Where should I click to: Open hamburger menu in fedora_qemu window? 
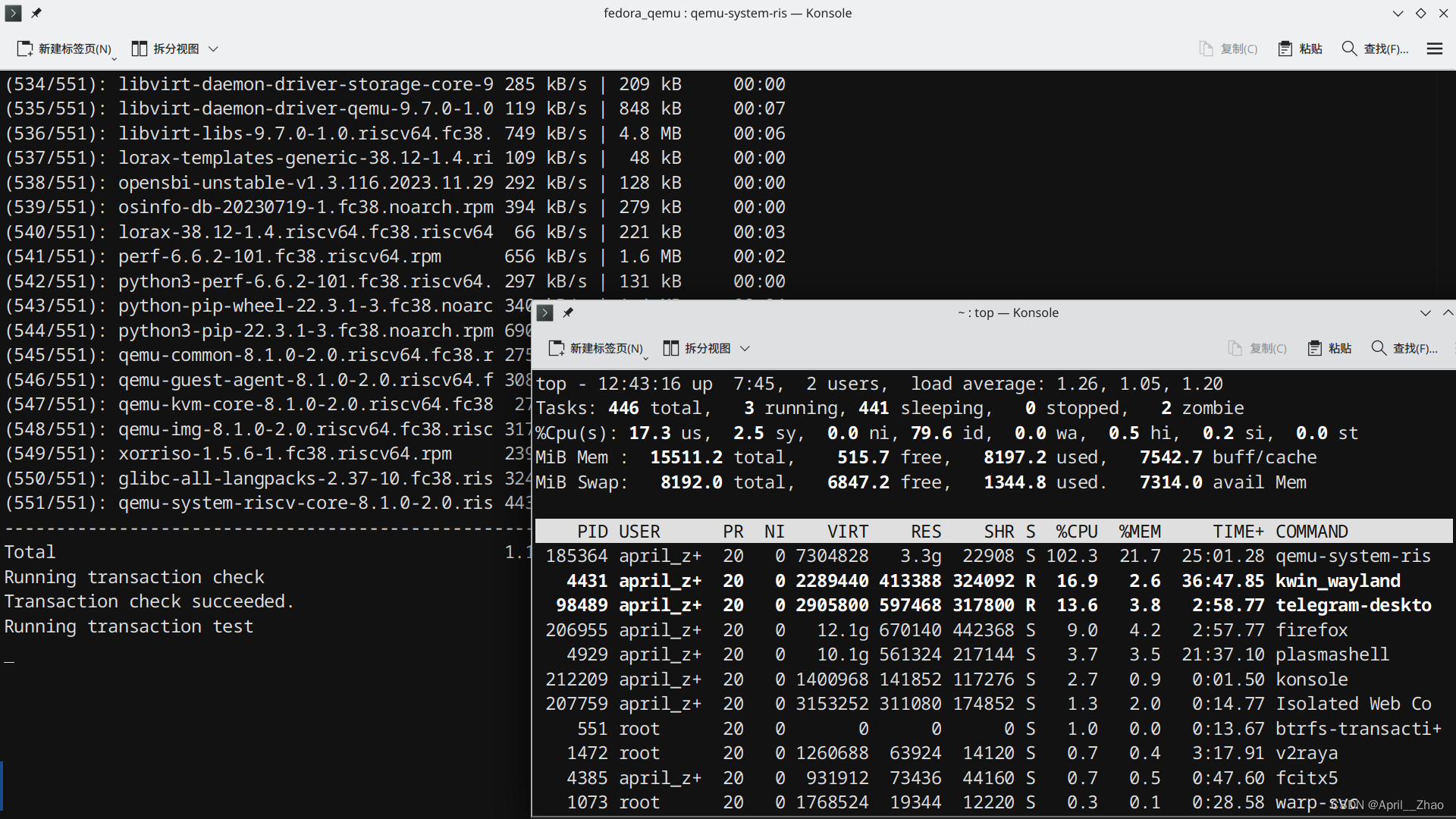coord(1434,49)
